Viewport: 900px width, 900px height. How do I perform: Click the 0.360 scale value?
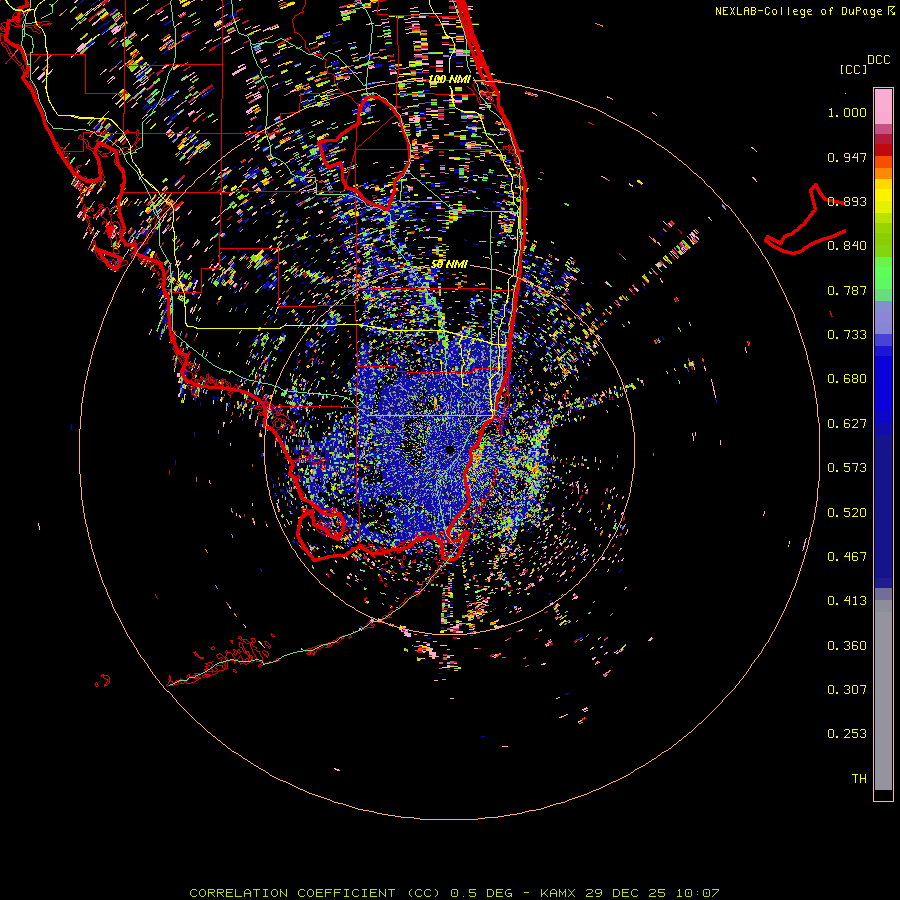point(847,646)
